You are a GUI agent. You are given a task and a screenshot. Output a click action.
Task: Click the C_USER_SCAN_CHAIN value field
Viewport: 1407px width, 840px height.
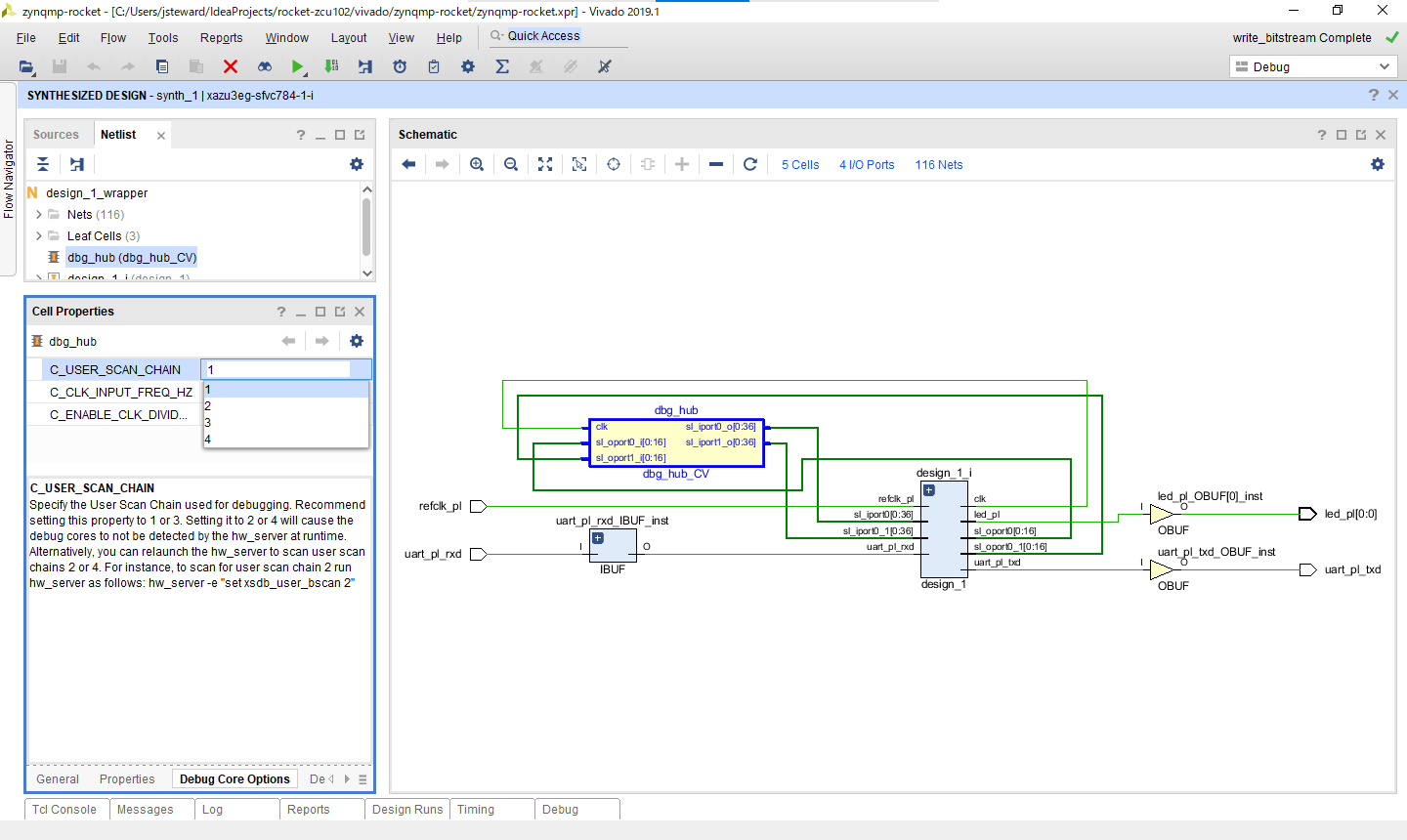pyautogui.click(x=285, y=369)
